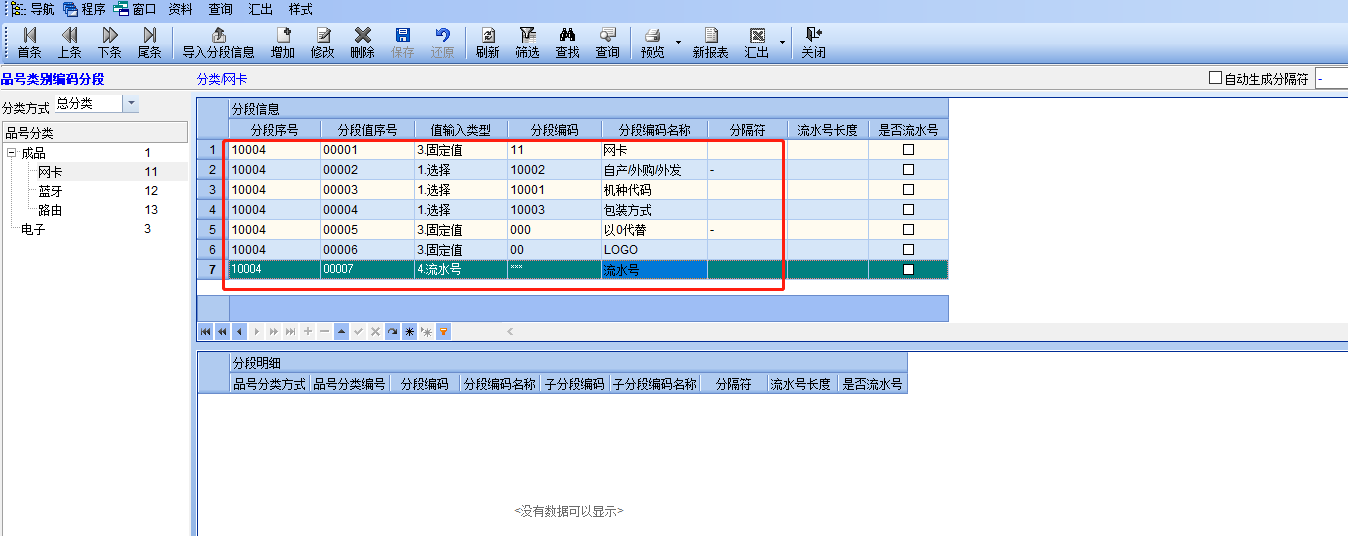Viewport: 1348px width, 536px height.
Task: Go to first record (首条)
Action: tap(29, 43)
